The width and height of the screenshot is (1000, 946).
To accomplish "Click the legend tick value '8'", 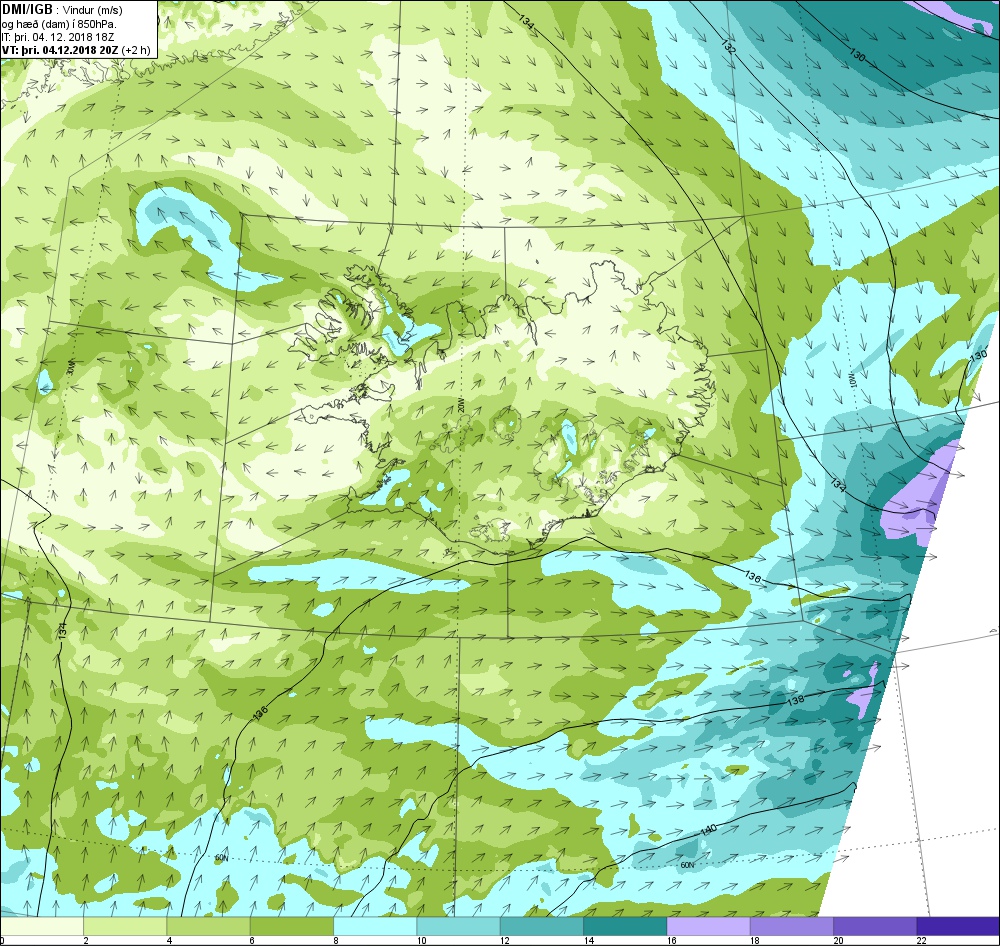I will pyautogui.click(x=335, y=940).
